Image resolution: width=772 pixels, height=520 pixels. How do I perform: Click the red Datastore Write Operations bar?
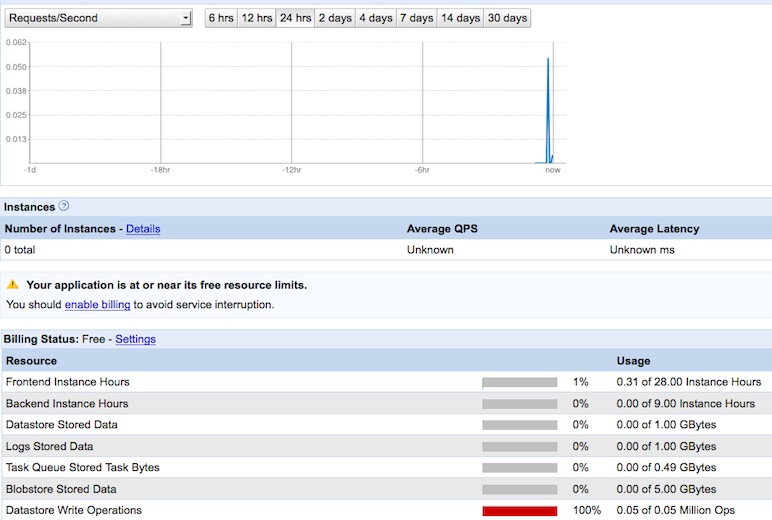519,511
